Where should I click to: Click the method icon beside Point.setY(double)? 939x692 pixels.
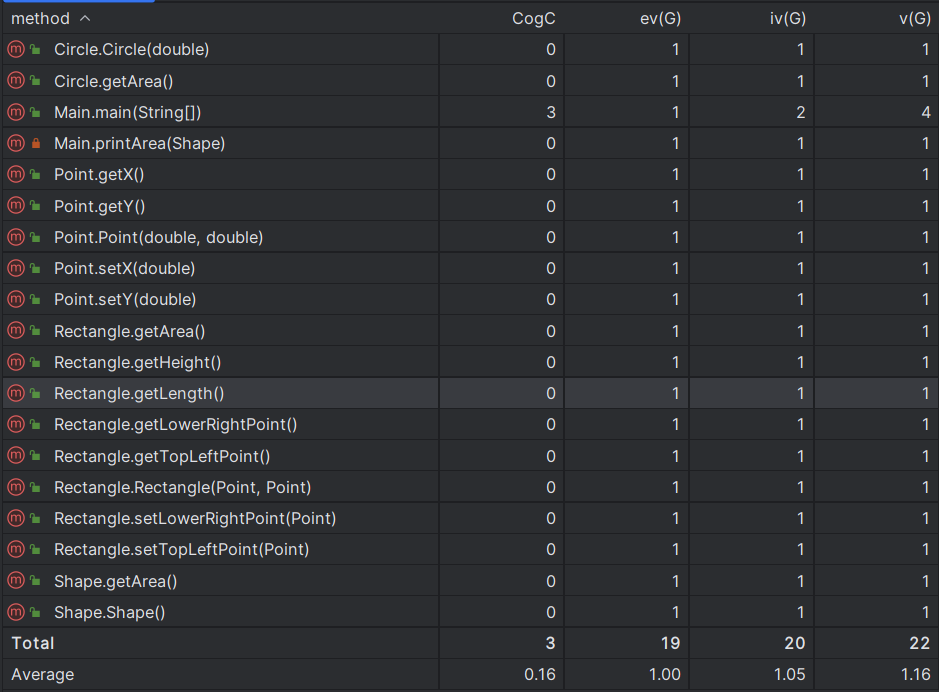[x=15, y=300]
